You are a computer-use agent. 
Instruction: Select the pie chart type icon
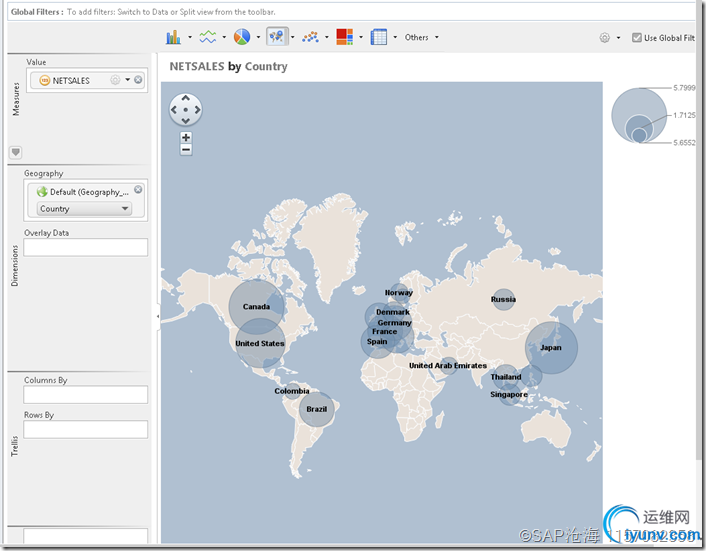click(242, 37)
